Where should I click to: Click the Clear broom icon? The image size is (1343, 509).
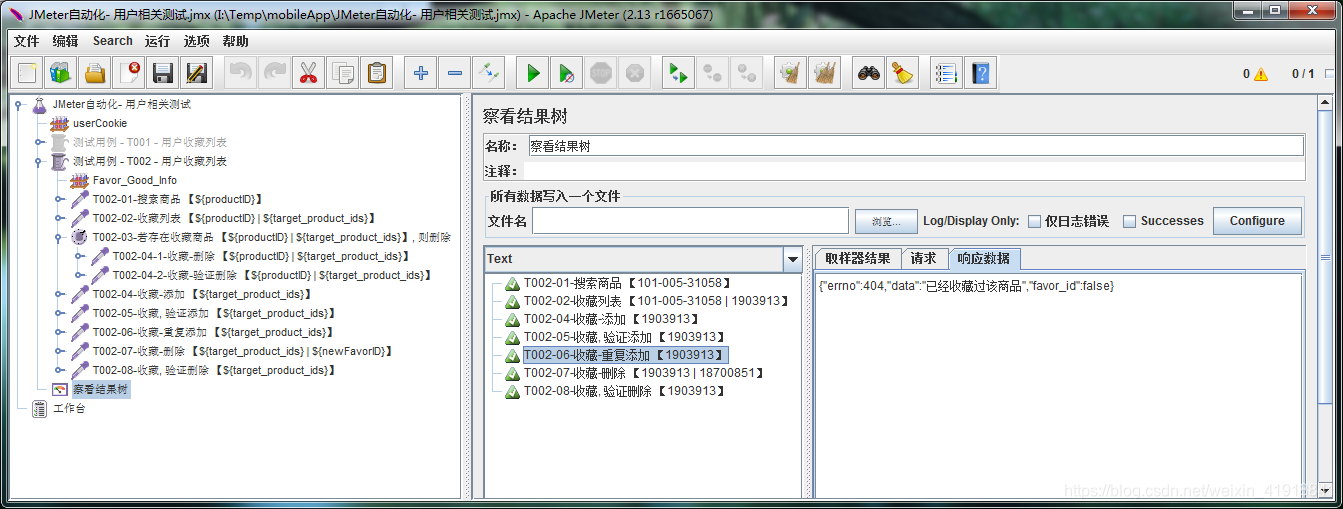[x=791, y=73]
